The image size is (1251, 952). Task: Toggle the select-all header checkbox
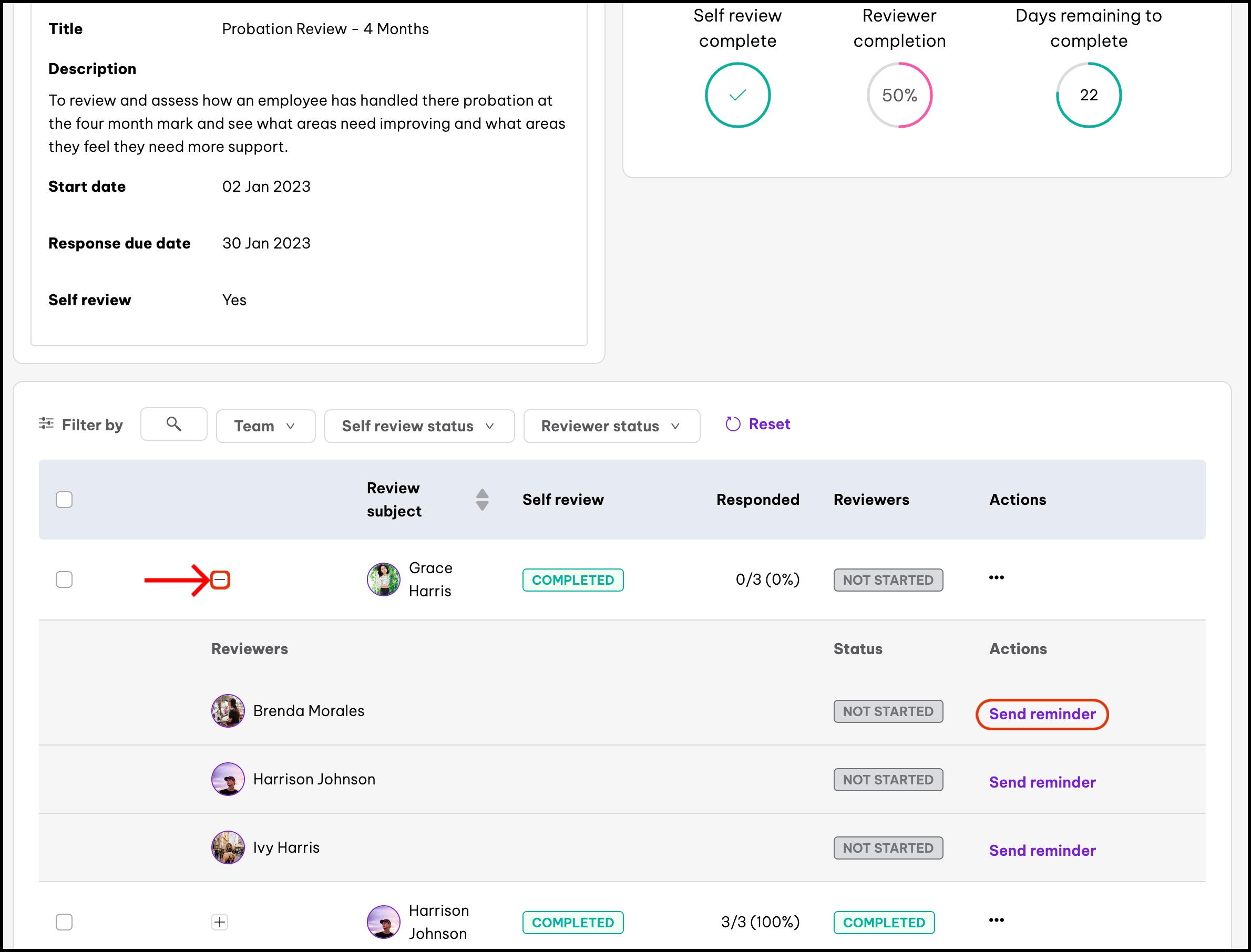click(x=64, y=500)
